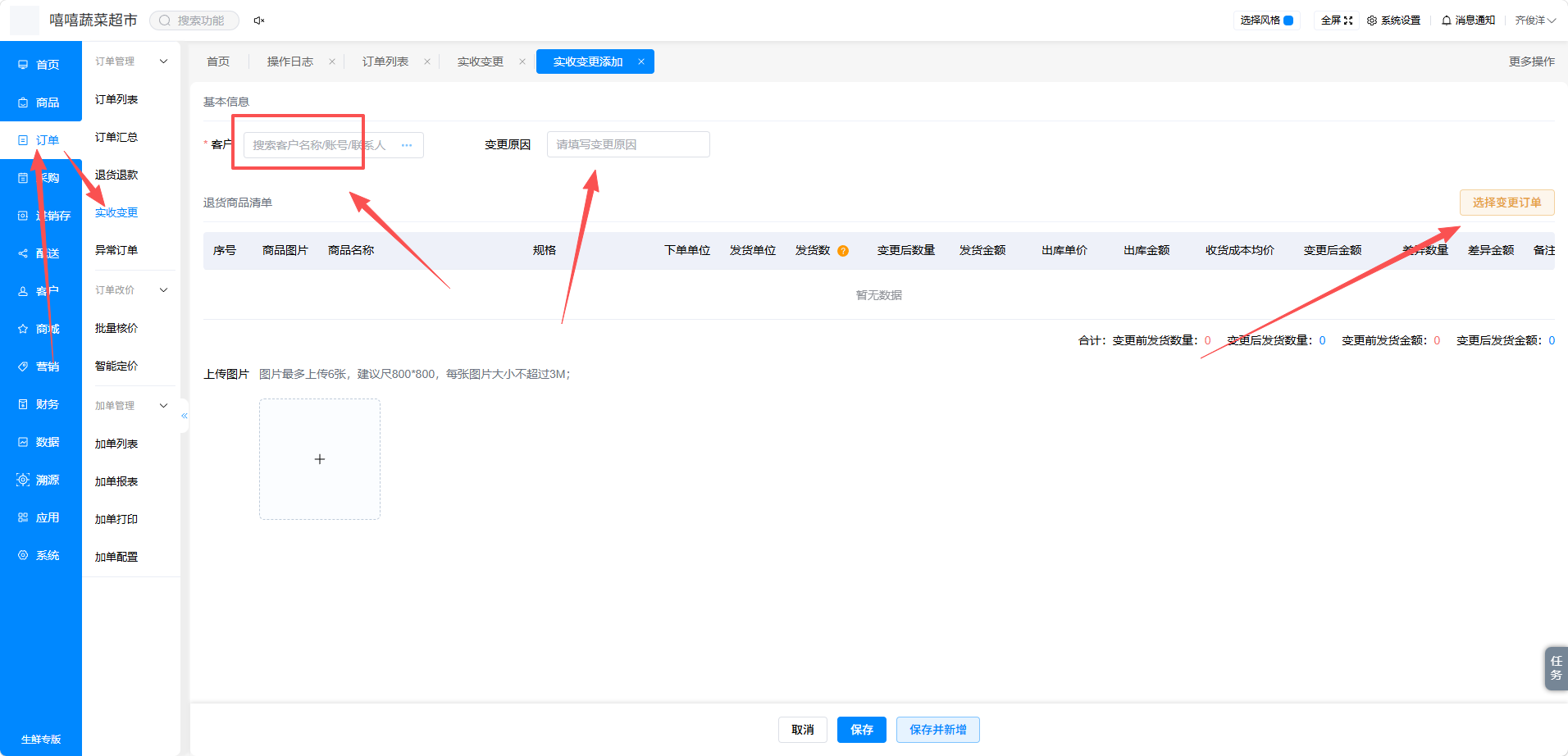
Task: Open the 应用 apps sidebar module
Action: pyautogui.click(x=40, y=517)
